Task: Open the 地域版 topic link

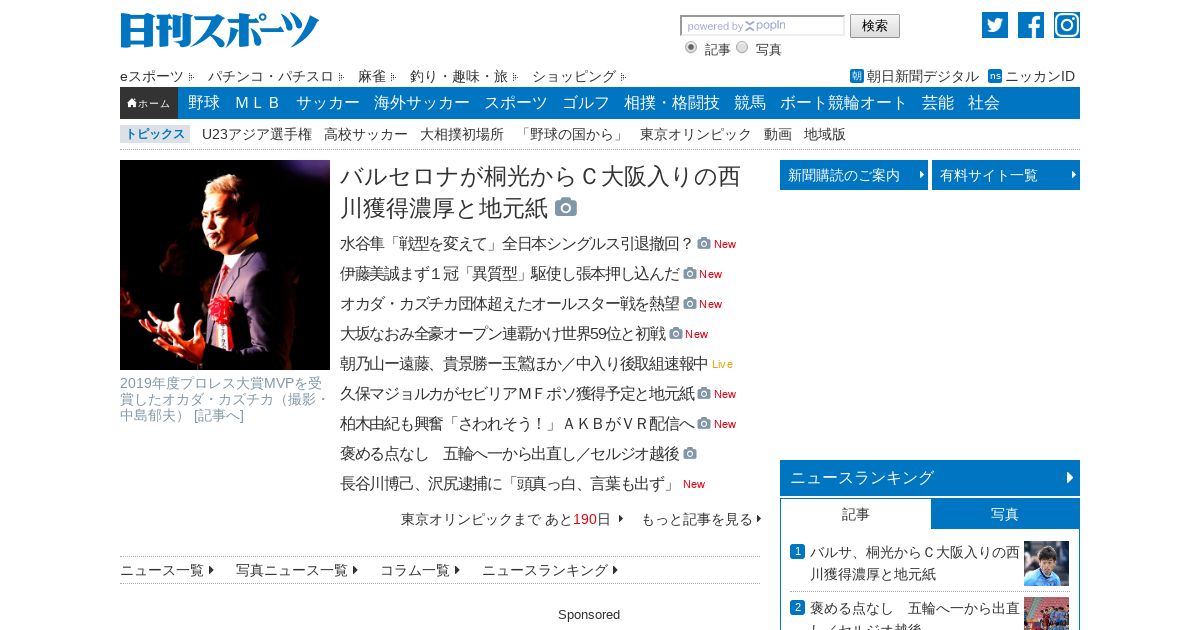Action: 825,134
